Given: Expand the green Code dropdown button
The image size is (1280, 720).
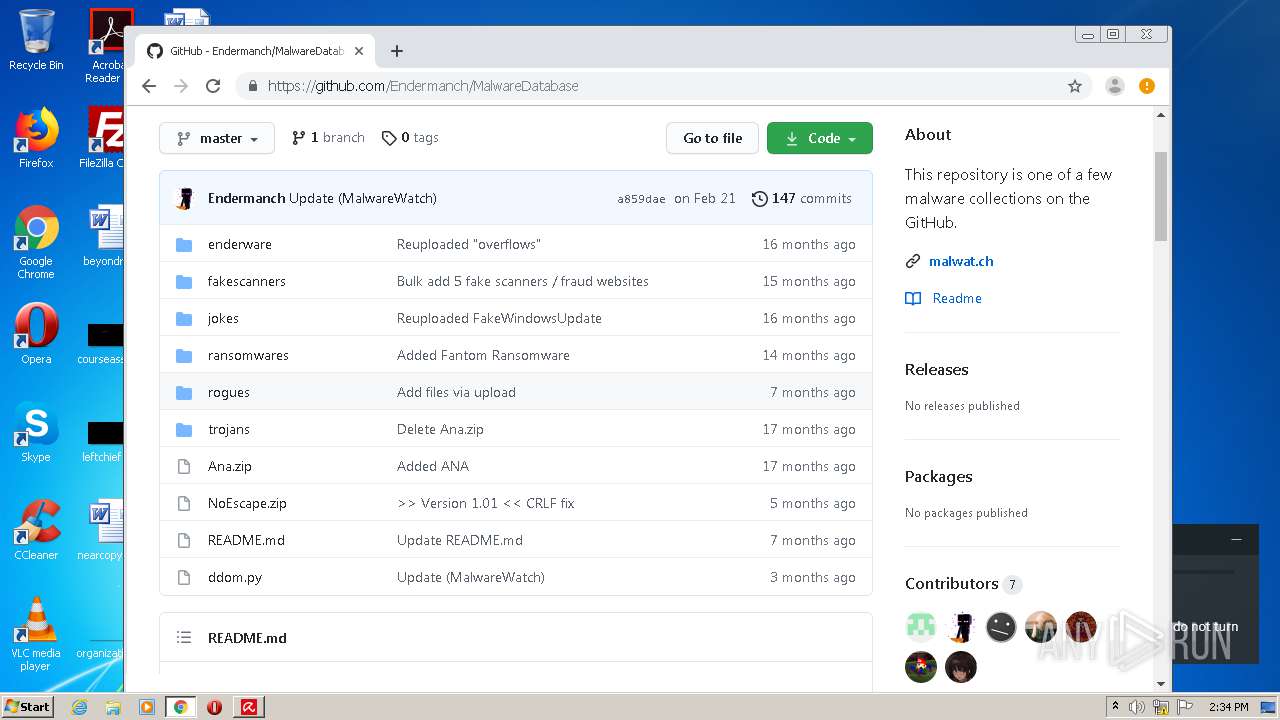Looking at the screenshot, I should coord(820,138).
